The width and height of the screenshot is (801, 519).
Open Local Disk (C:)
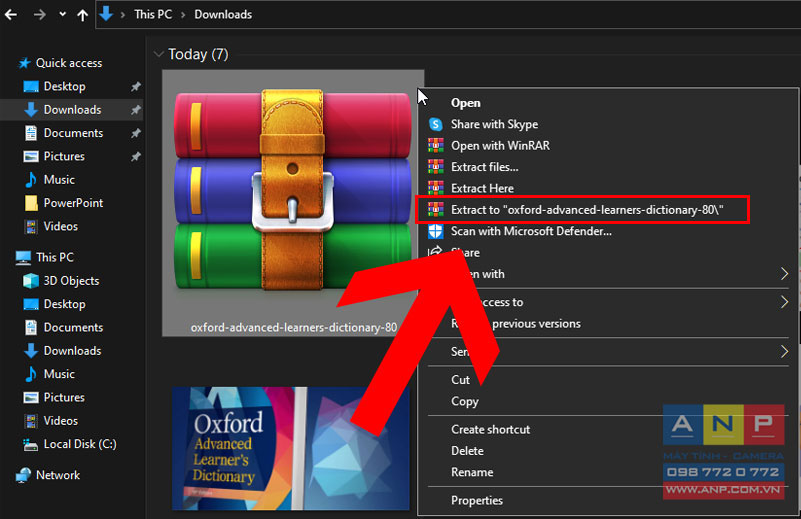coord(80,444)
